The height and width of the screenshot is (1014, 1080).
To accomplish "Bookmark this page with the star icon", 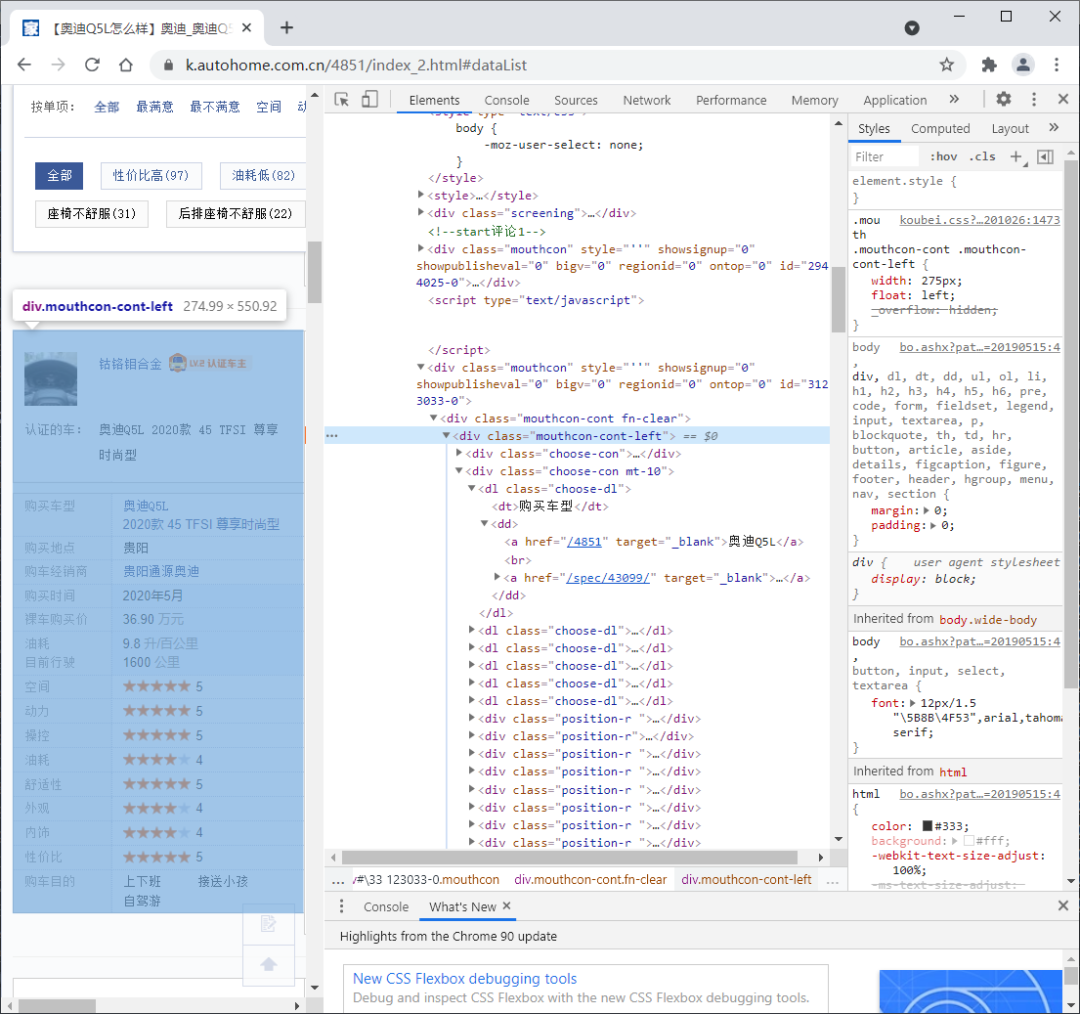I will pos(947,65).
